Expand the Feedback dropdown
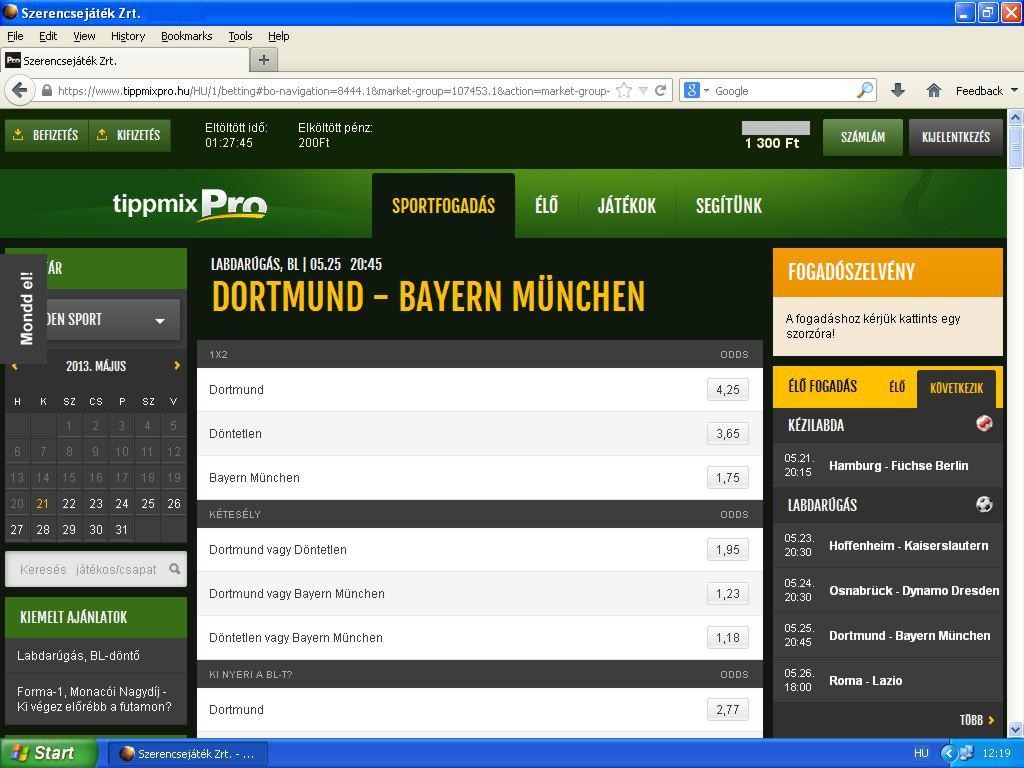Image resolution: width=1024 pixels, height=768 pixels. coord(1014,90)
